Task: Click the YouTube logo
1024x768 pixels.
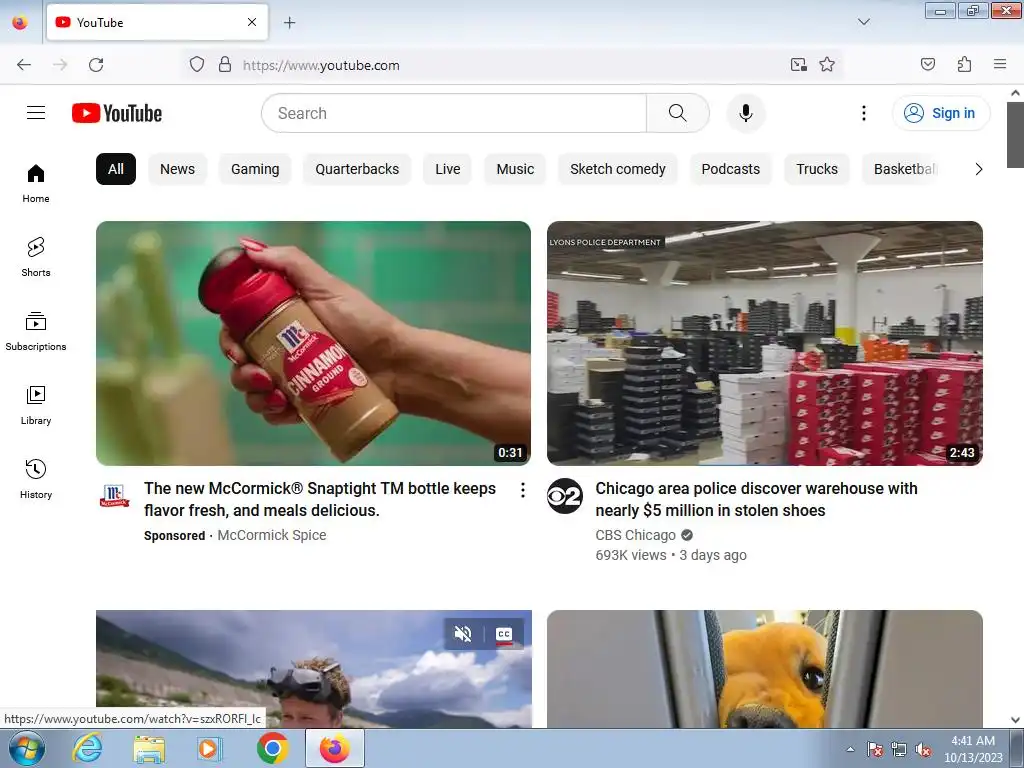Action: 117,113
